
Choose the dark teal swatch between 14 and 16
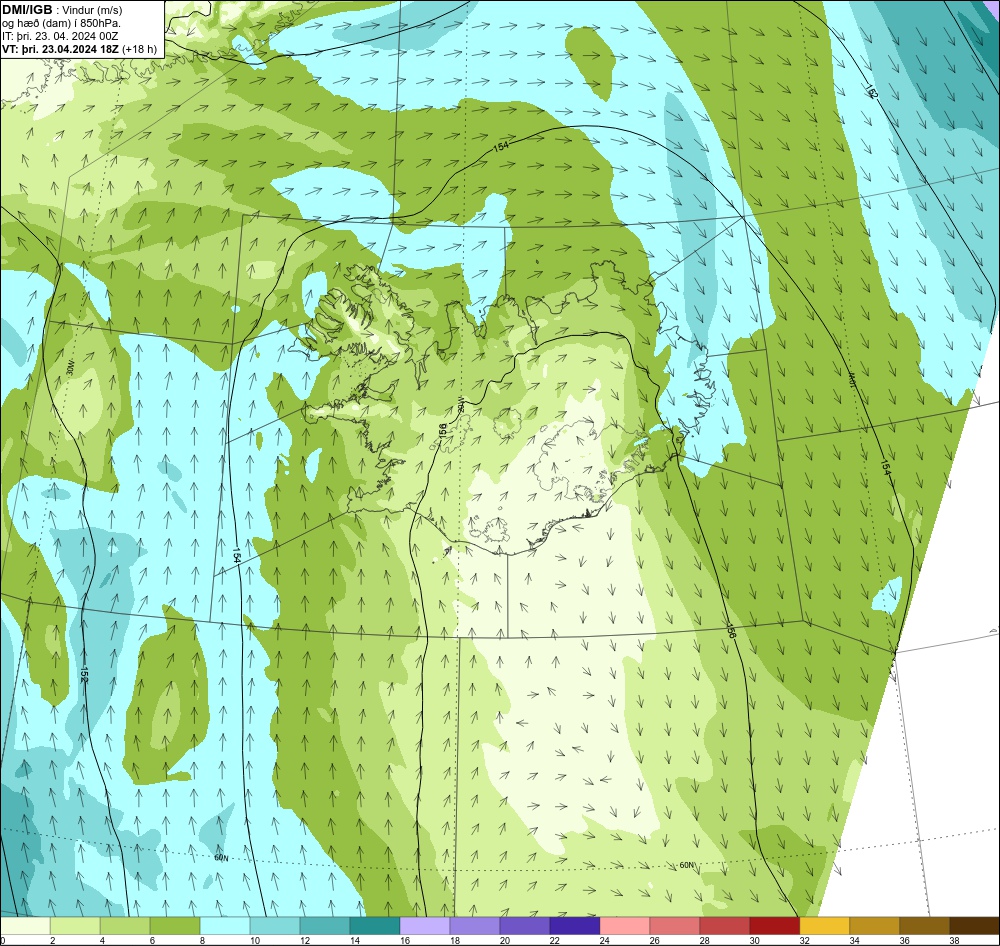(x=375, y=926)
